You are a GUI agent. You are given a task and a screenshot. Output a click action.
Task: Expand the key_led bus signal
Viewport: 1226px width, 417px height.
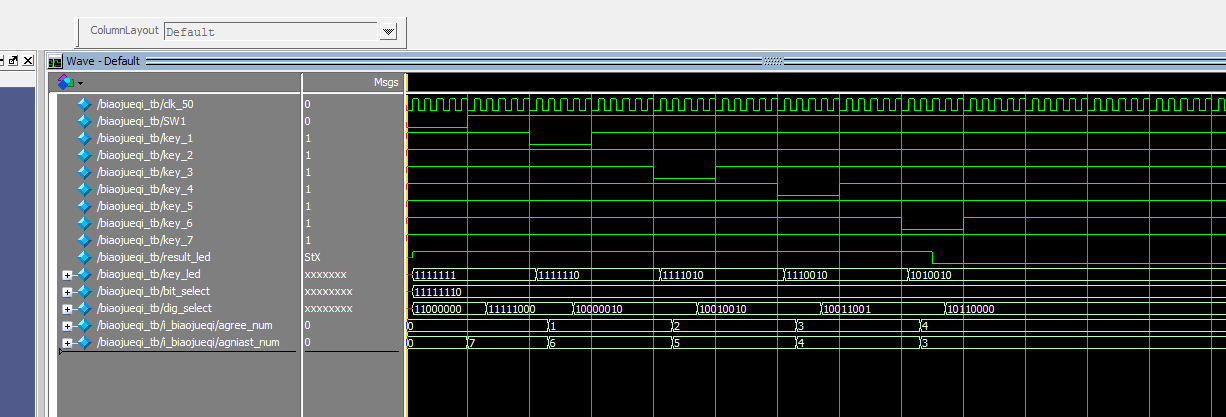point(67,275)
